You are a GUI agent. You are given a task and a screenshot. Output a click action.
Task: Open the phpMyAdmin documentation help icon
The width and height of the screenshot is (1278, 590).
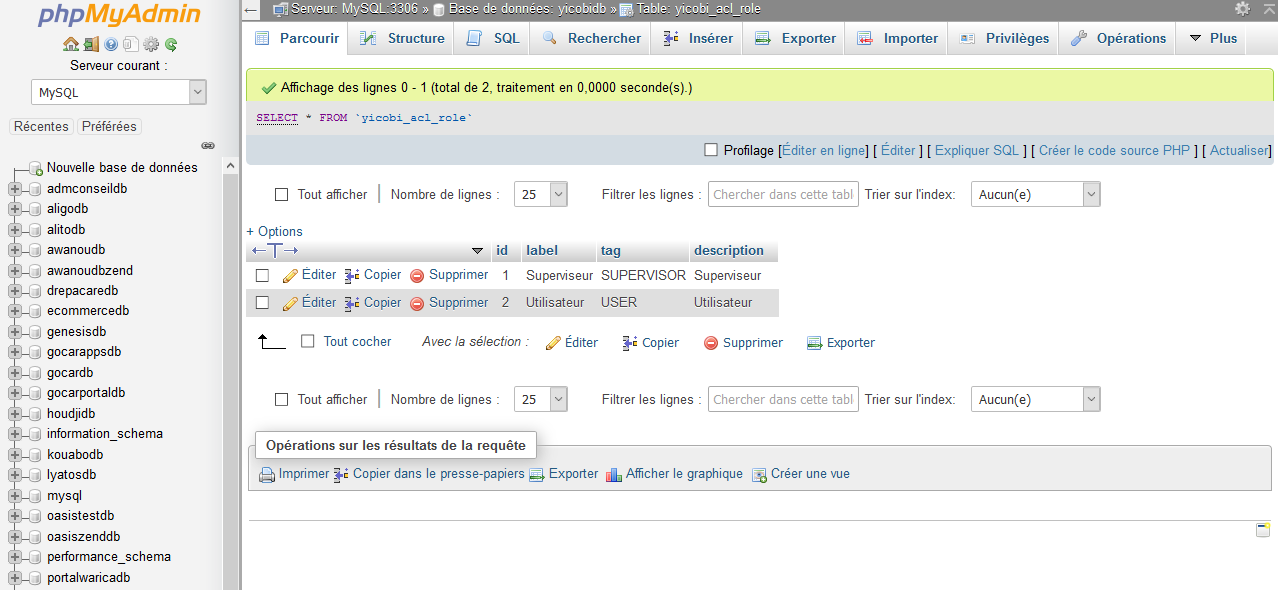tap(111, 44)
